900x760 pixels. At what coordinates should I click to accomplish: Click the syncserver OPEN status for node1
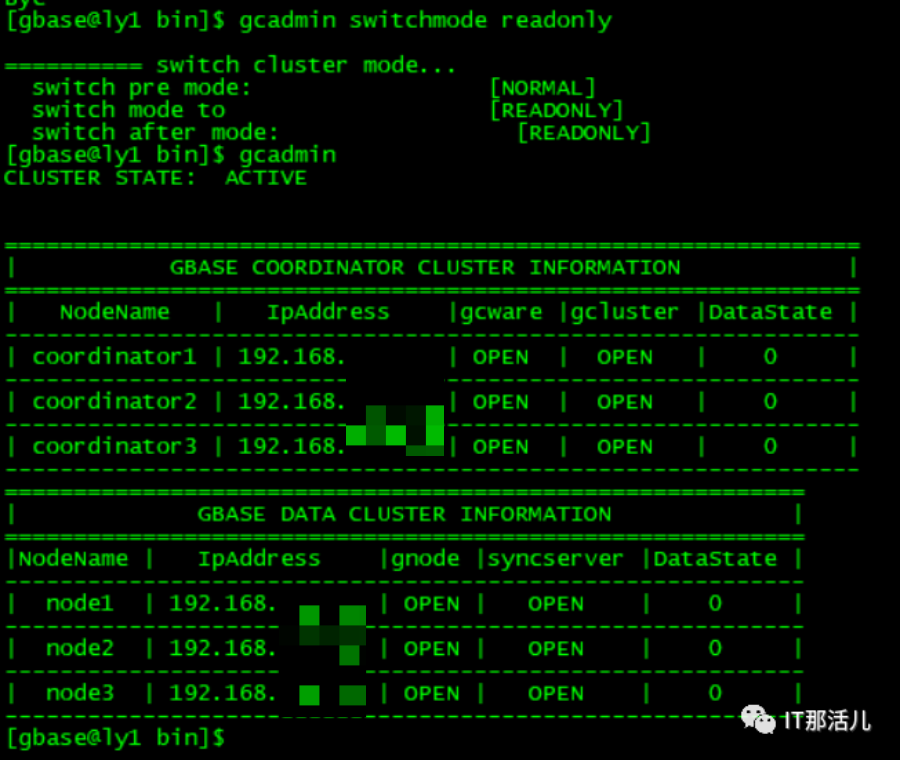(556, 604)
